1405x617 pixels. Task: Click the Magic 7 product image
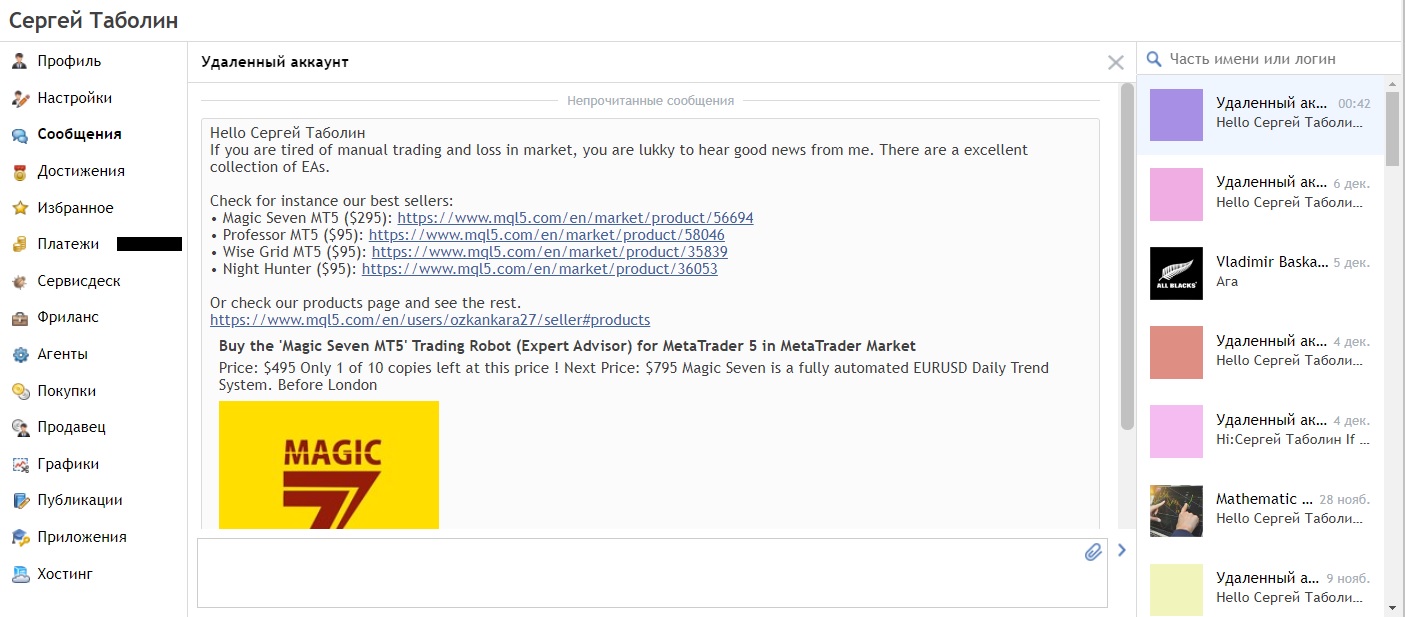pyautogui.click(x=329, y=465)
